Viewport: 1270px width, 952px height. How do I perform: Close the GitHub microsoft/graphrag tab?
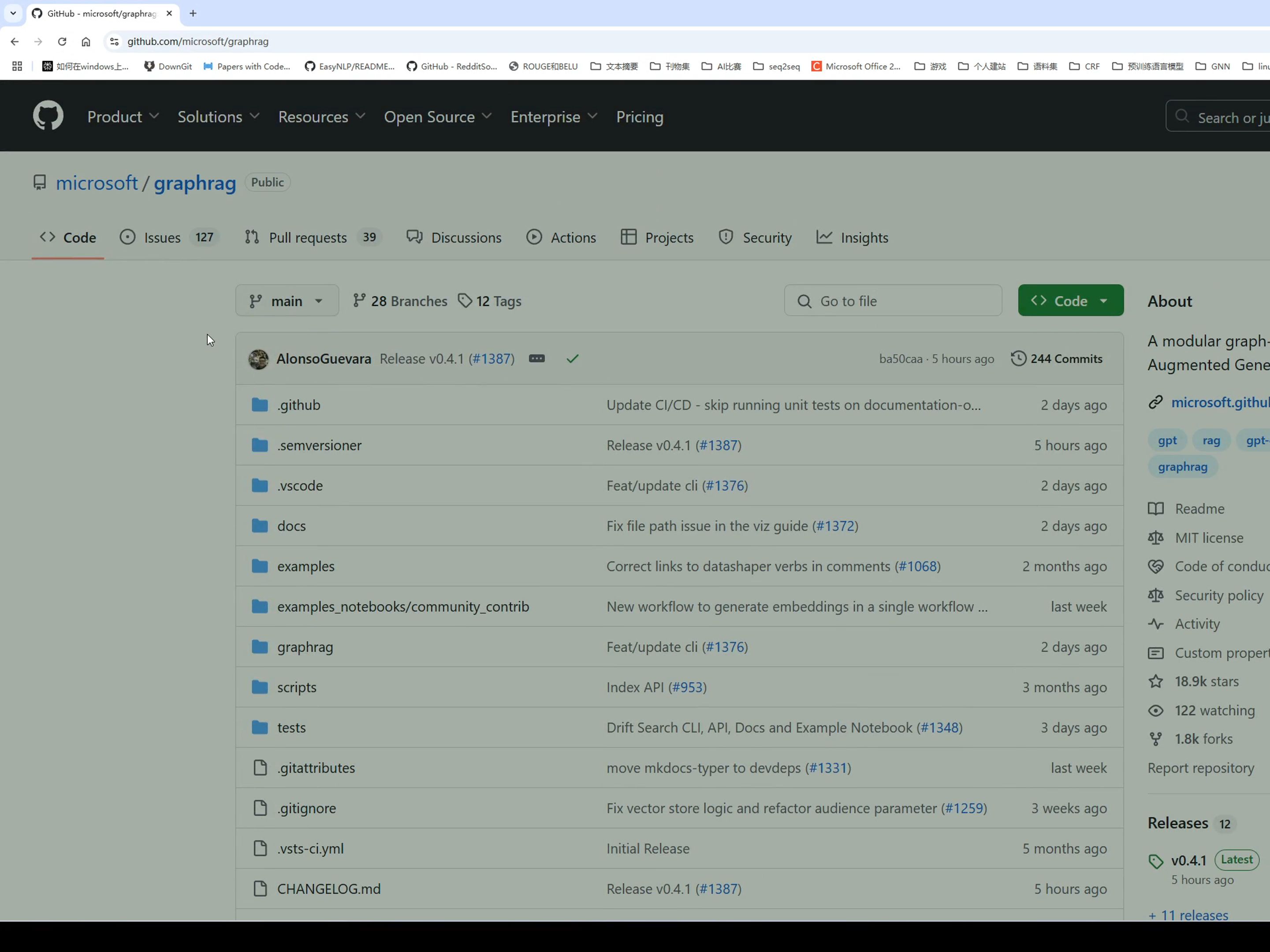coord(169,13)
